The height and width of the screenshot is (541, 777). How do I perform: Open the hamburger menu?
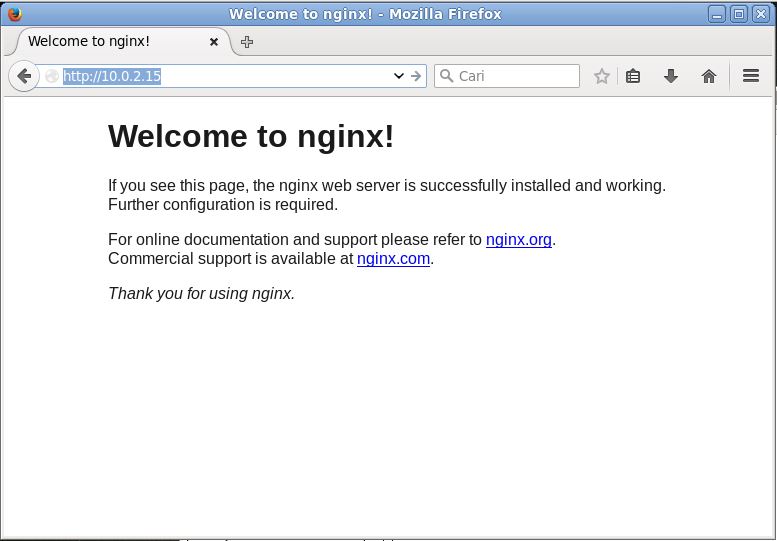(x=751, y=76)
